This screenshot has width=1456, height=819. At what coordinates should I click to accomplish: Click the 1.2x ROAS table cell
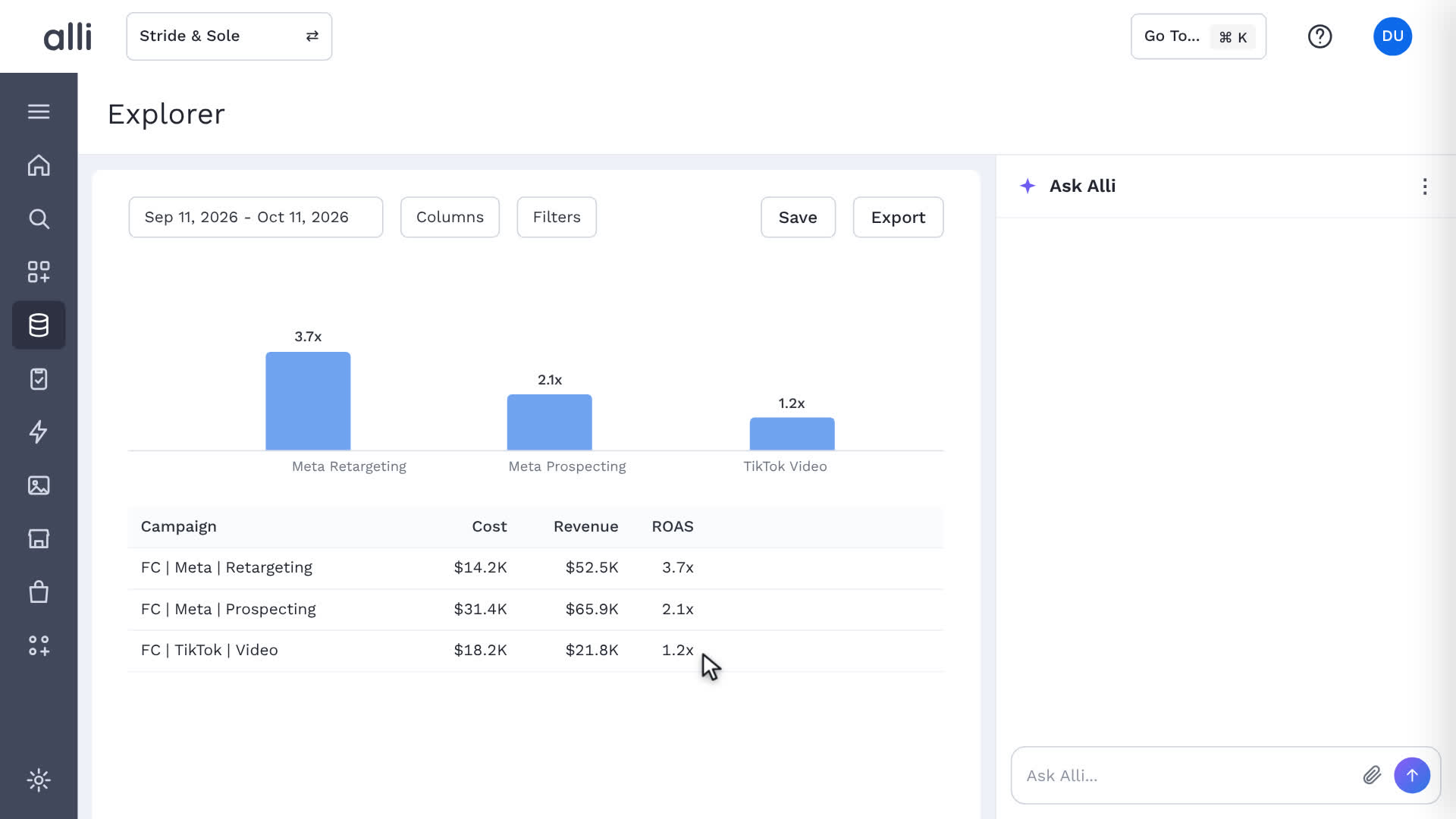(x=677, y=650)
